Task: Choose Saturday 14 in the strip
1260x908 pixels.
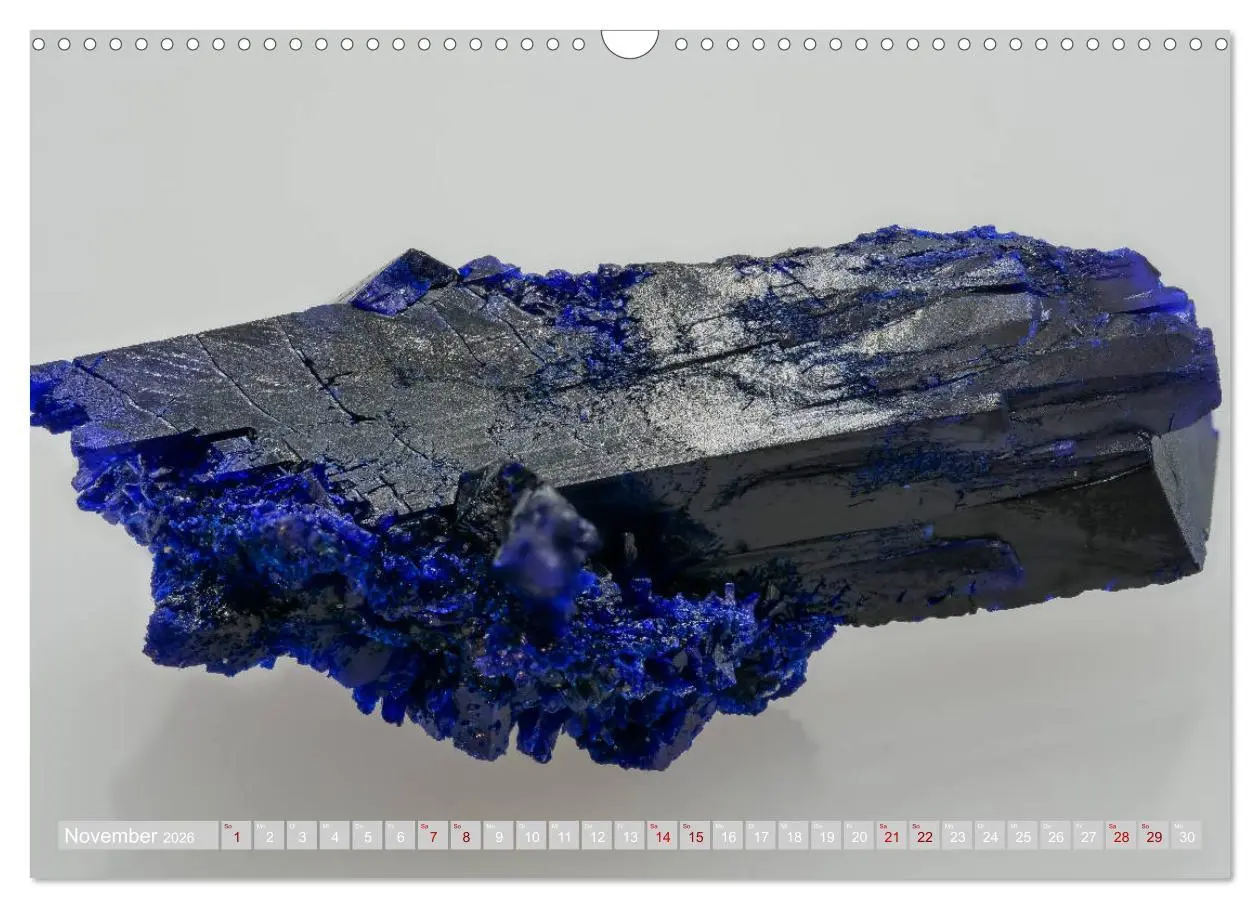Action: click(x=662, y=836)
